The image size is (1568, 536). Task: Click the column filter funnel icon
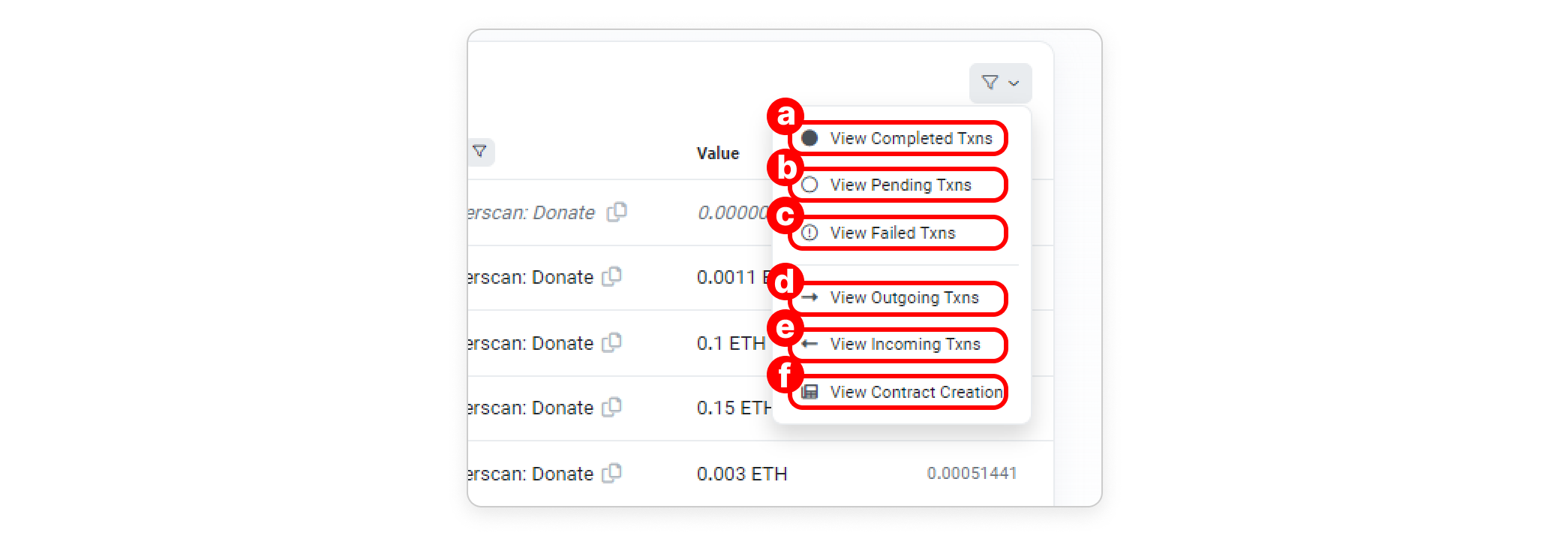[x=479, y=152]
